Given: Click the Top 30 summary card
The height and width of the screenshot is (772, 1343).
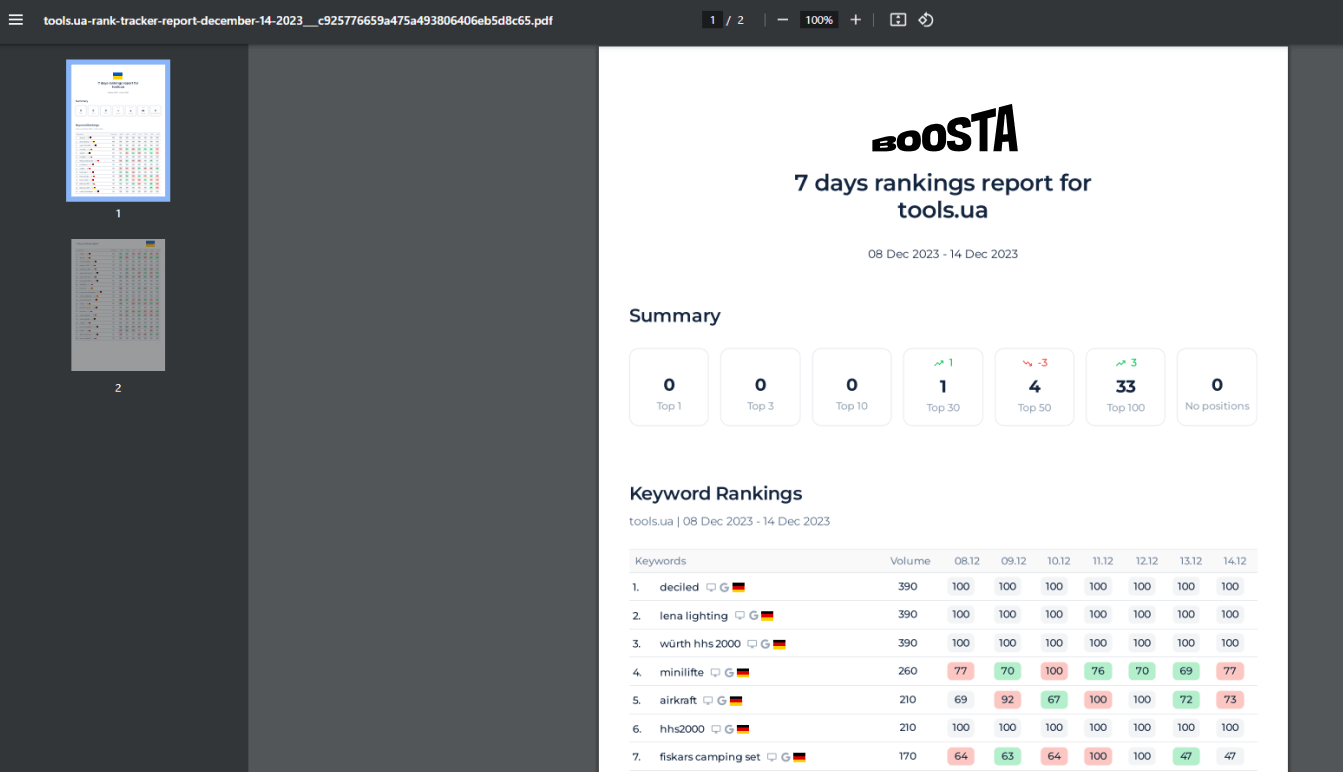Looking at the screenshot, I should (x=943, y=387).
